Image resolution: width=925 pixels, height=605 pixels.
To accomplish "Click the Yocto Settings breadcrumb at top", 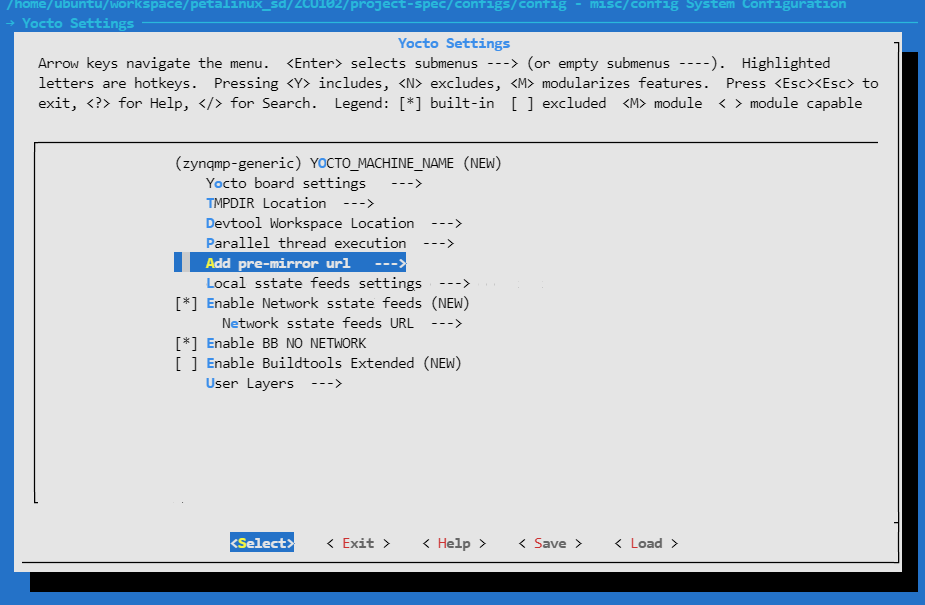I will 78,24.
